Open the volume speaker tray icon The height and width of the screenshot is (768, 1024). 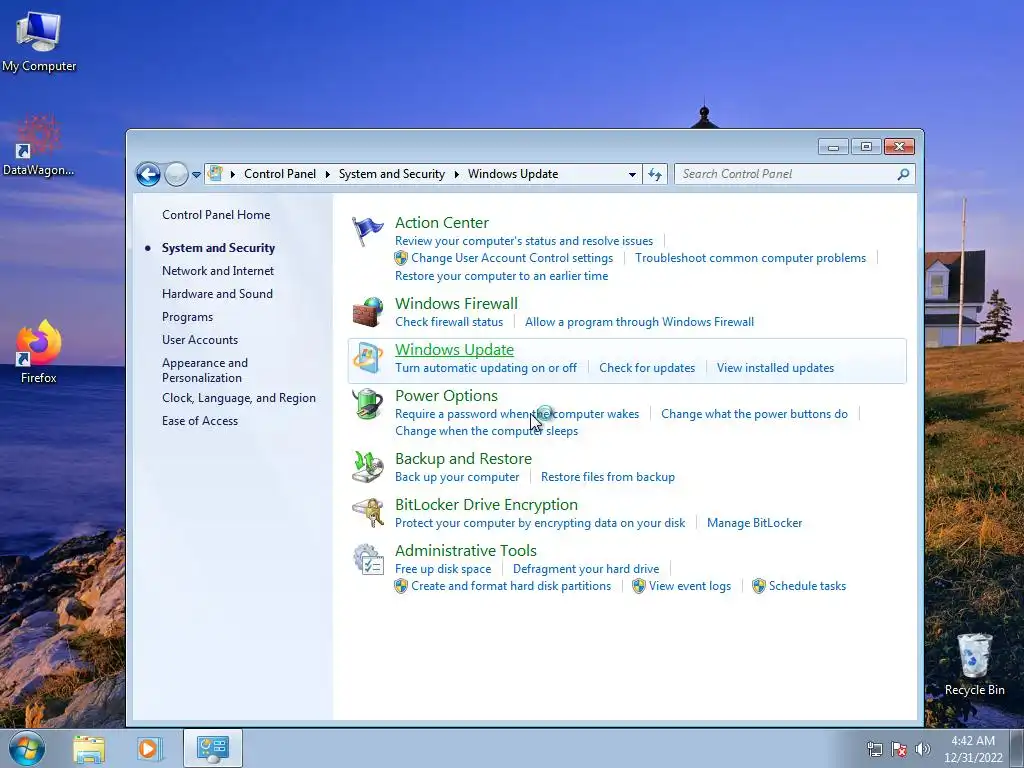[x=923, y=749]
